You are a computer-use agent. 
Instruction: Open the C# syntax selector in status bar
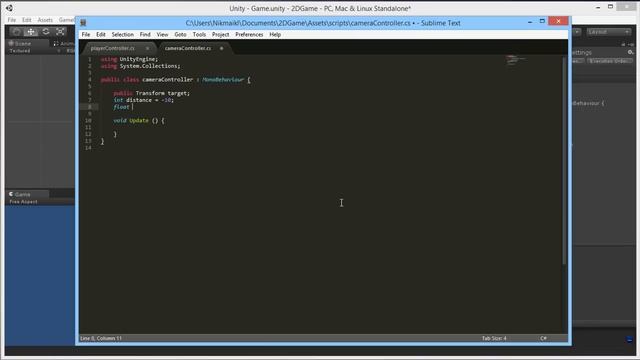(x=543, y=338)
